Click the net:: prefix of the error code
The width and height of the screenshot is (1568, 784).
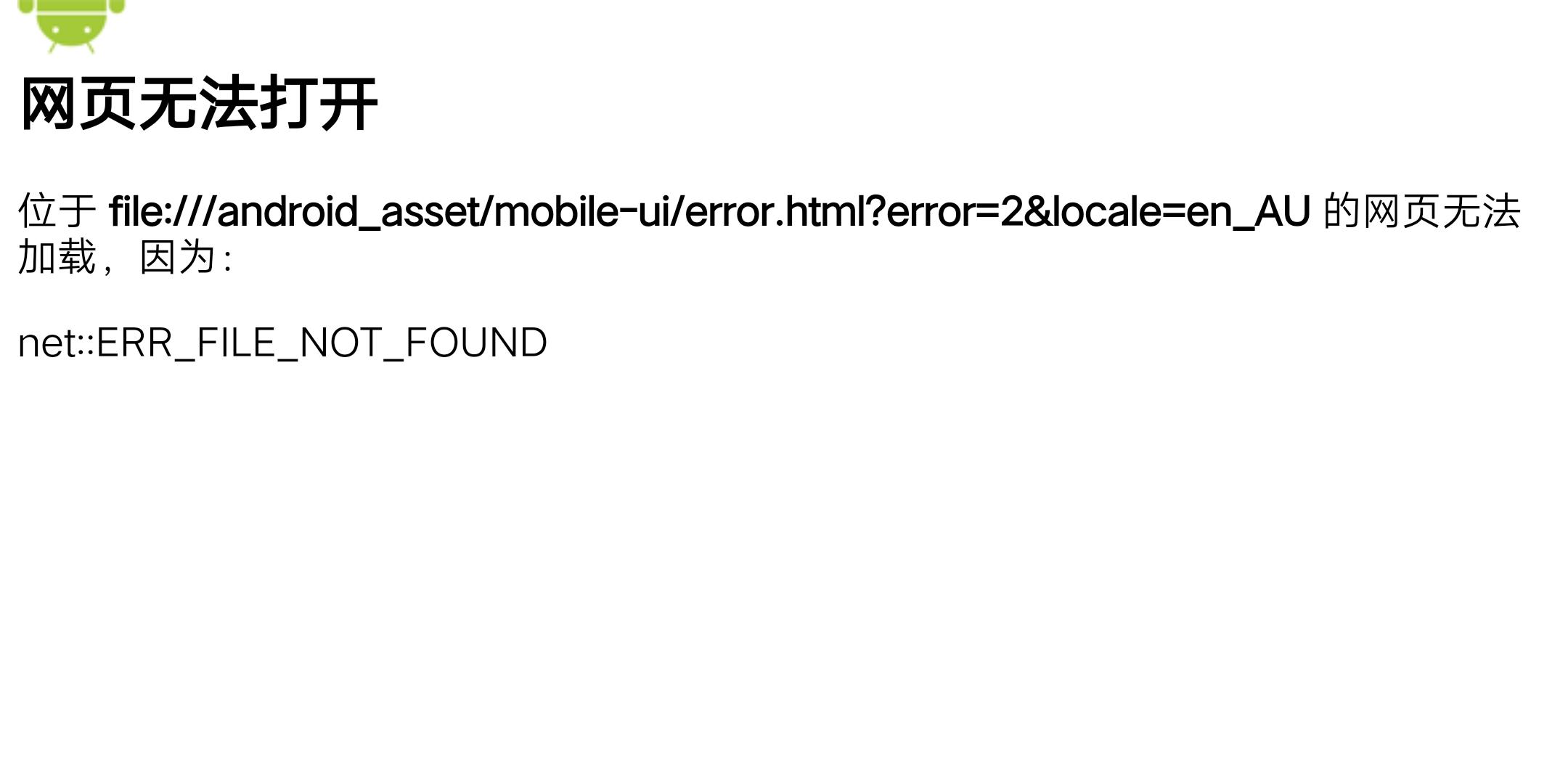coord(57,343)
